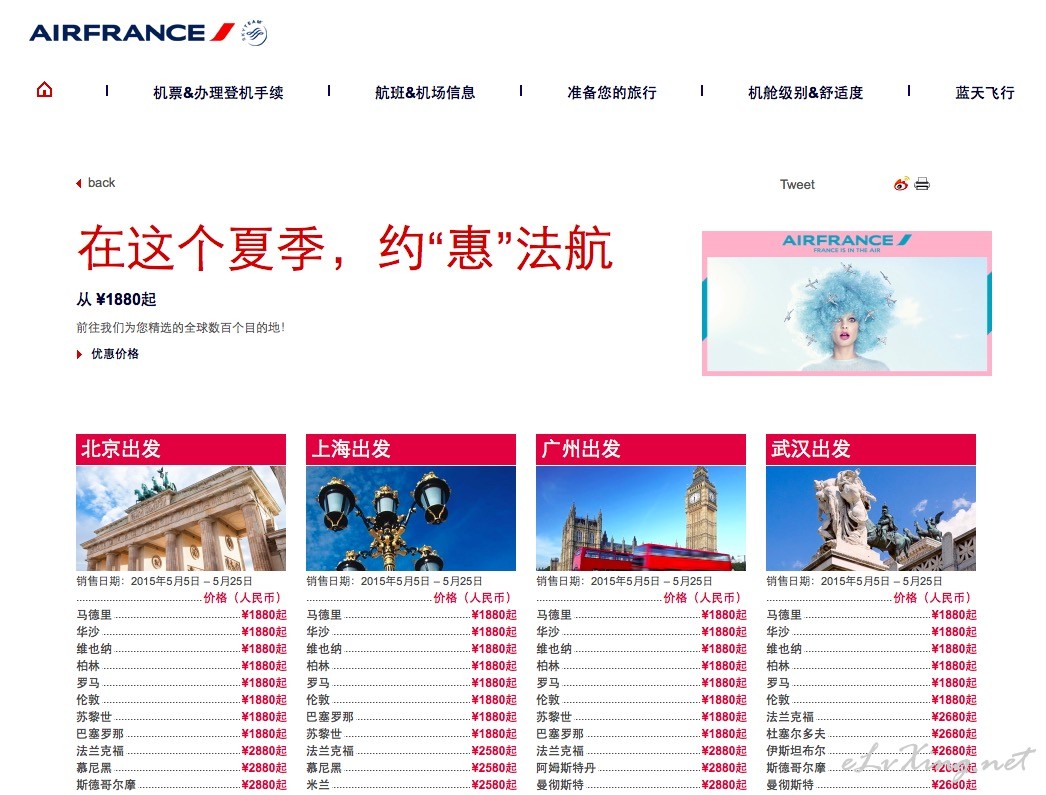Screen dimensions: 1046x795
Task: Click the 价格（人民币）label under 上海出发
Action: 473,598
